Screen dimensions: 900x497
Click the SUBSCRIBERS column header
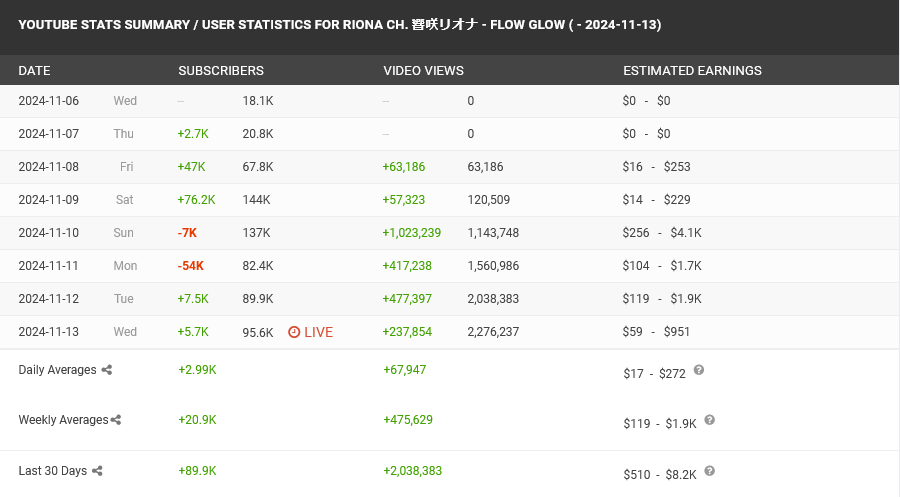(x=221, y=71)
